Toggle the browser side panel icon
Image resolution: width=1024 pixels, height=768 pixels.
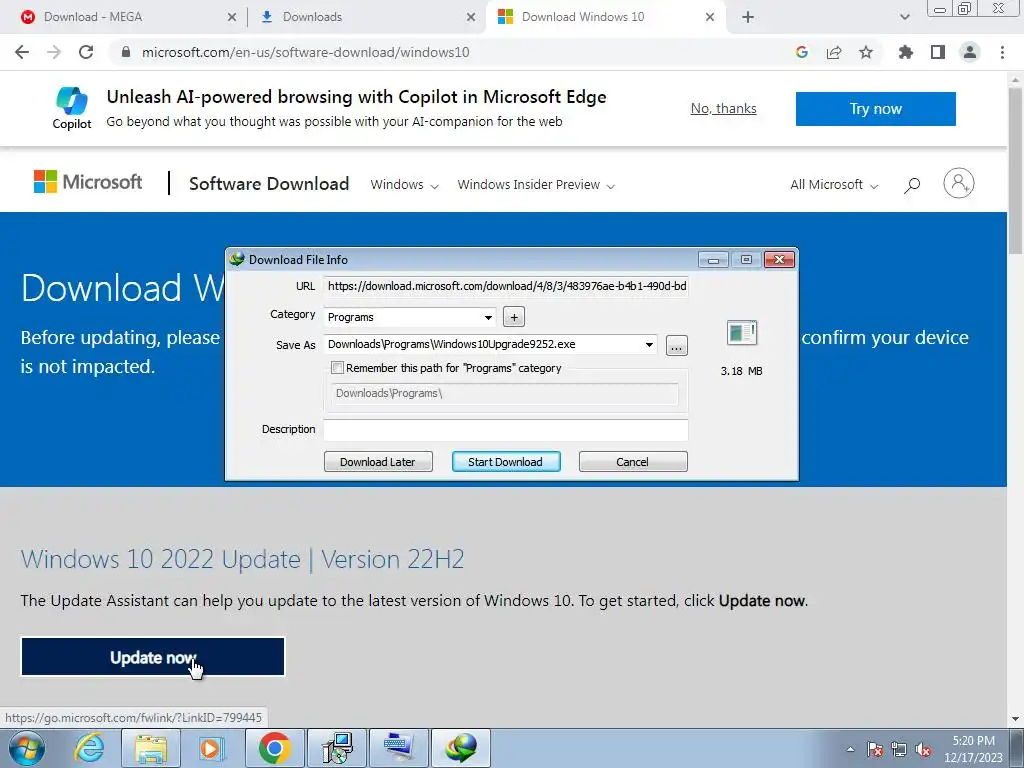click(x=938, y=52)
